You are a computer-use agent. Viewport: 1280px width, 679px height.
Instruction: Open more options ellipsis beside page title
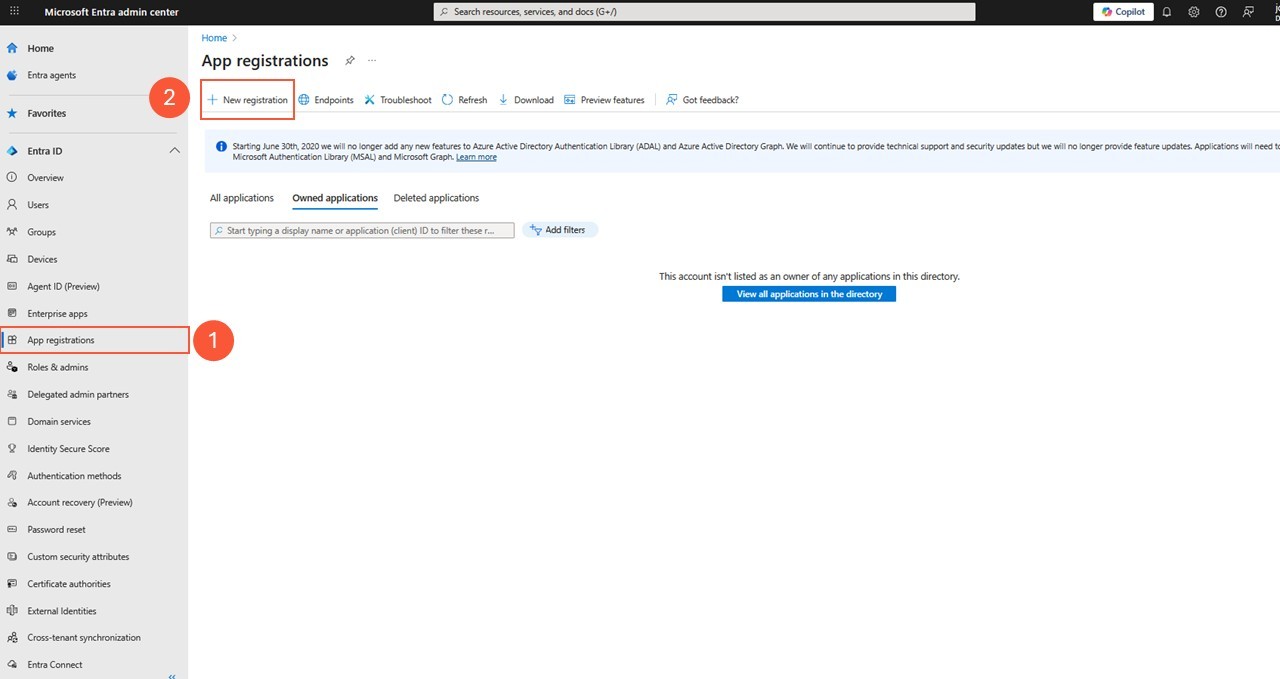[371, 60]
